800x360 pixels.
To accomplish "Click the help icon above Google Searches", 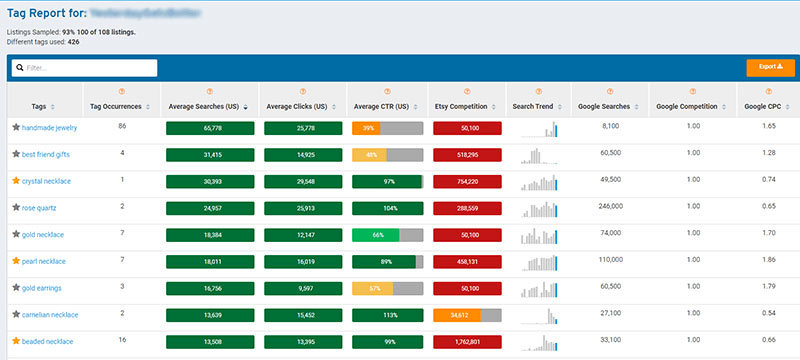I will pos(610,92).
